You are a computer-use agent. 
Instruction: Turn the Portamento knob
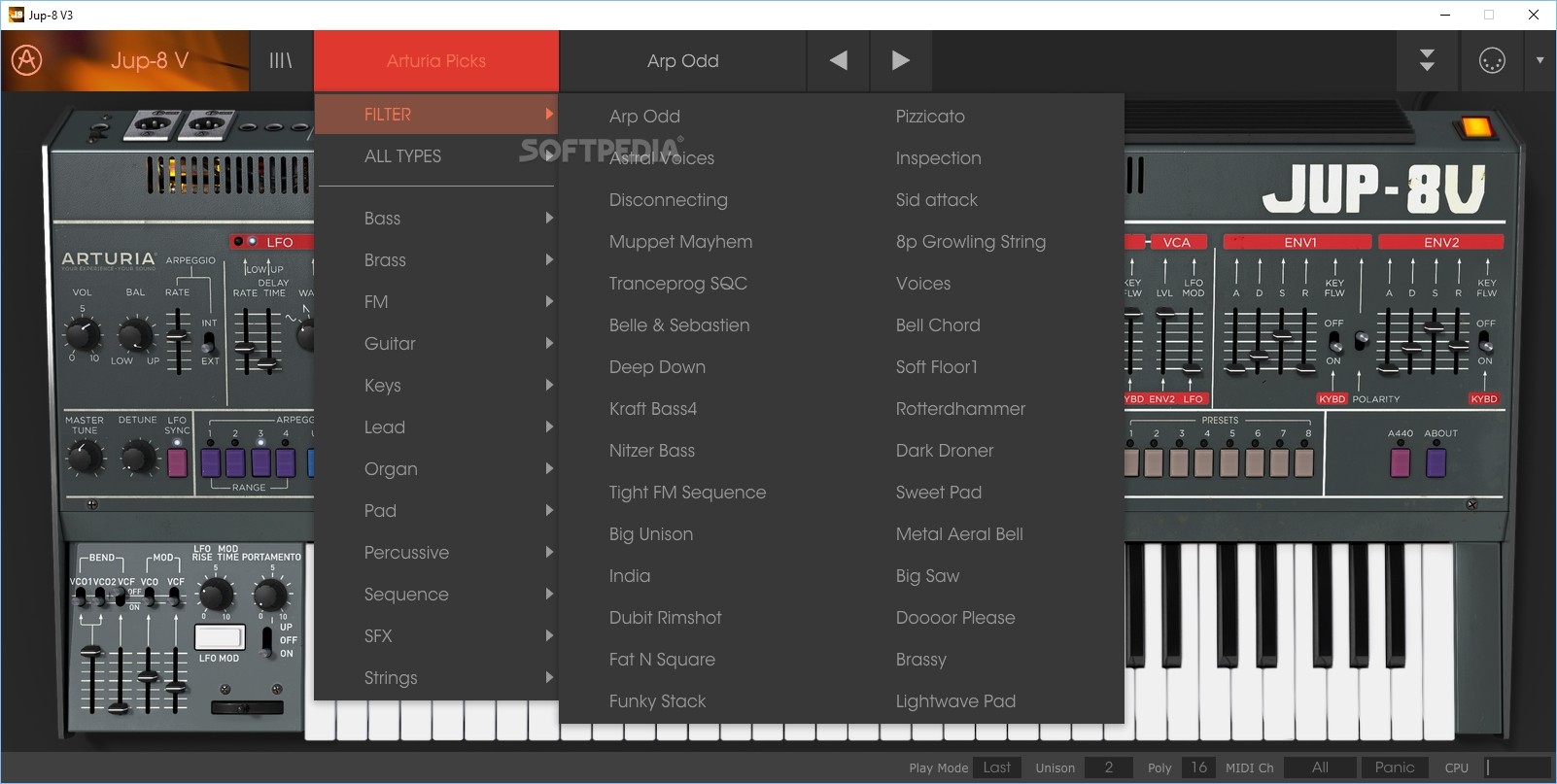[271, 594]
